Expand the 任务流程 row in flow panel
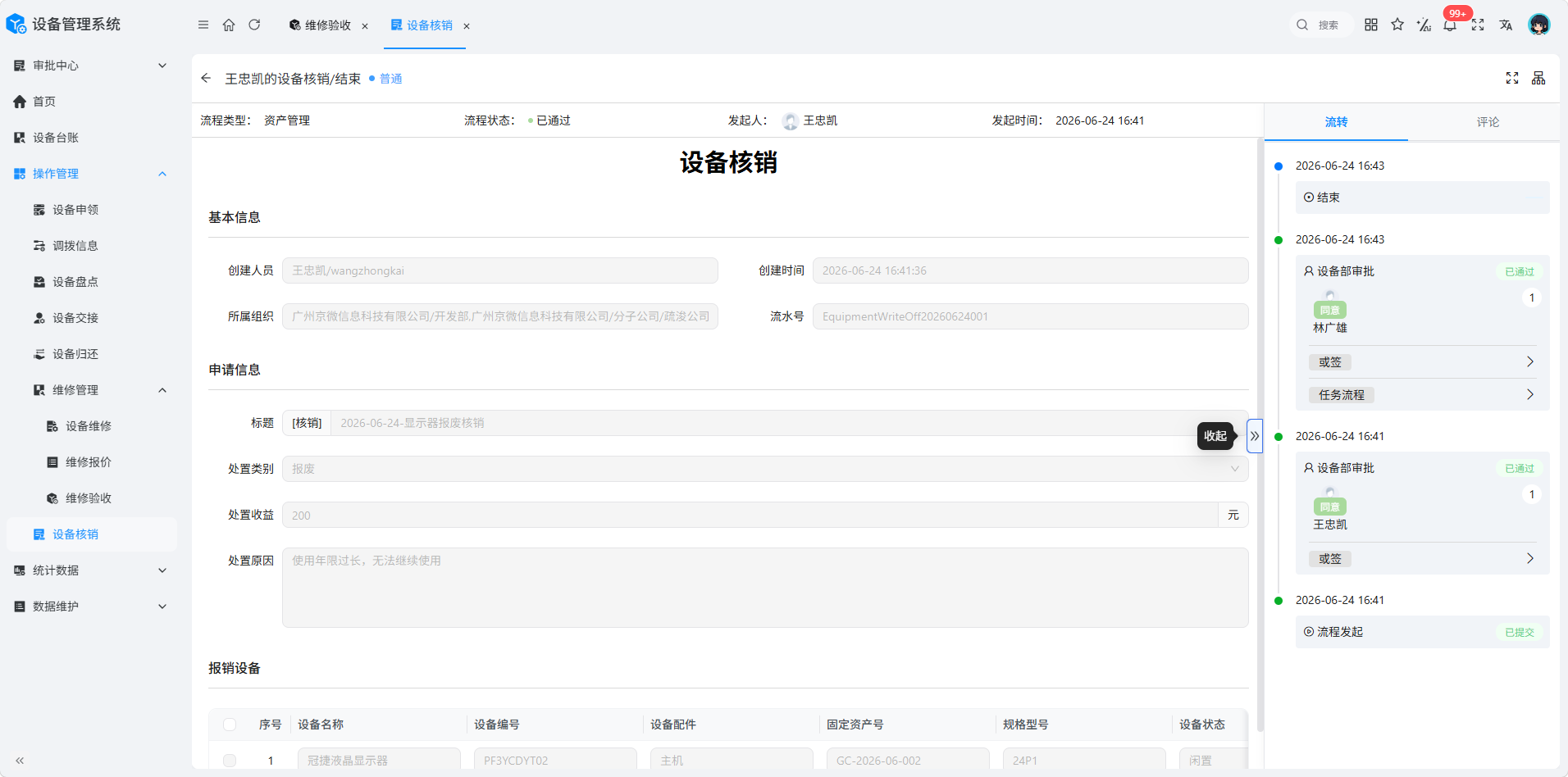1568x777 pixels. point(1423,395)
